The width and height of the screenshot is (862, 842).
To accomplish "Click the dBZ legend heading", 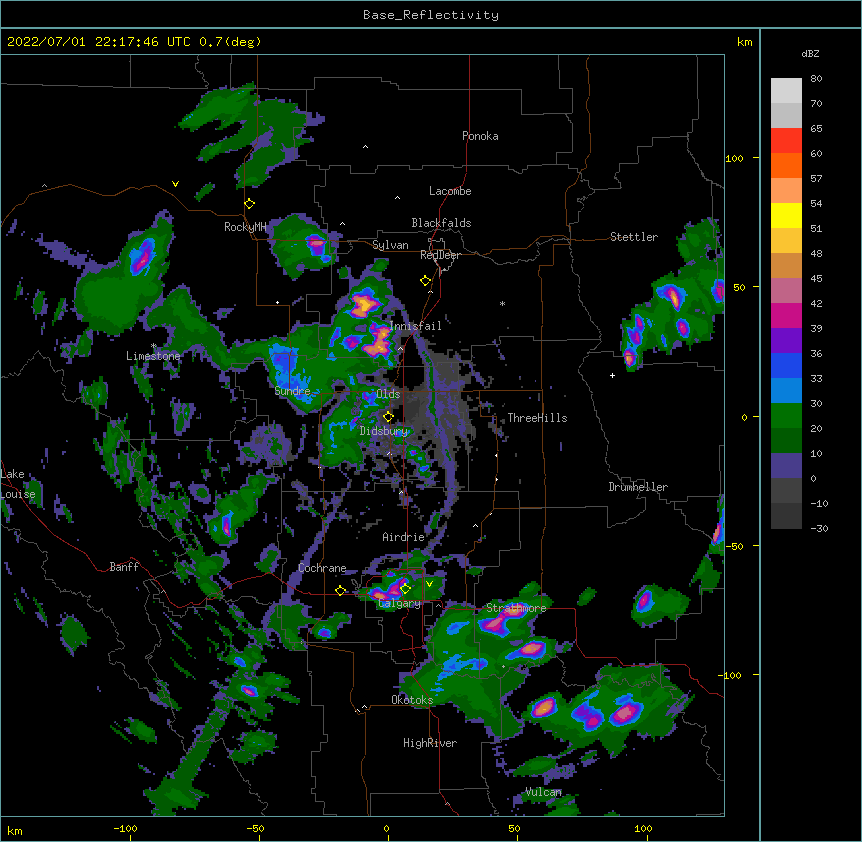I will point(810,54).
